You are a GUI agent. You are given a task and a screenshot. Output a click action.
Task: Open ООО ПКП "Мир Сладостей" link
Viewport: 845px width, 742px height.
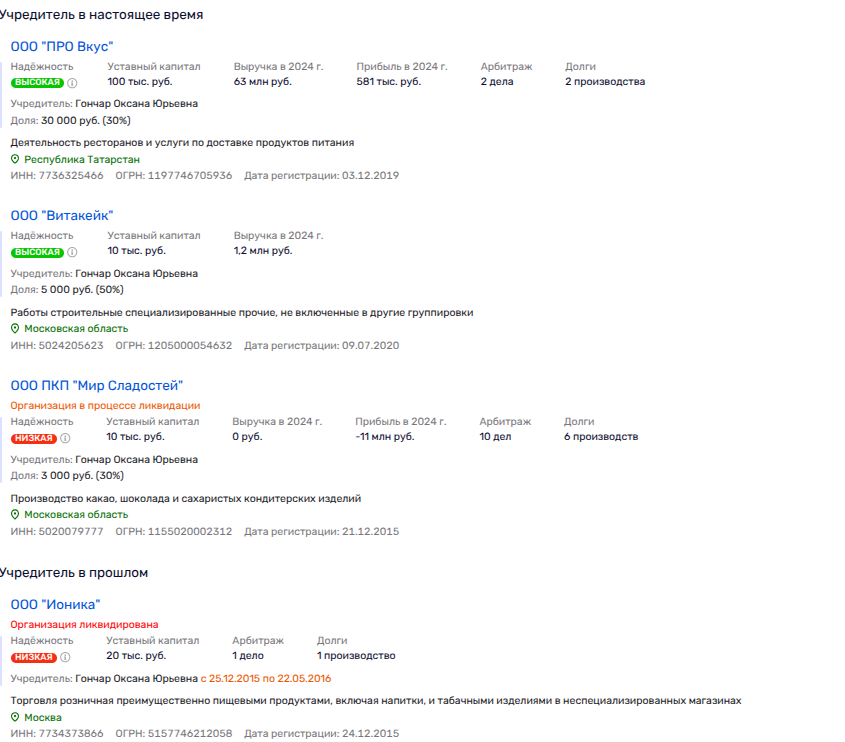[x=97, y=385]
